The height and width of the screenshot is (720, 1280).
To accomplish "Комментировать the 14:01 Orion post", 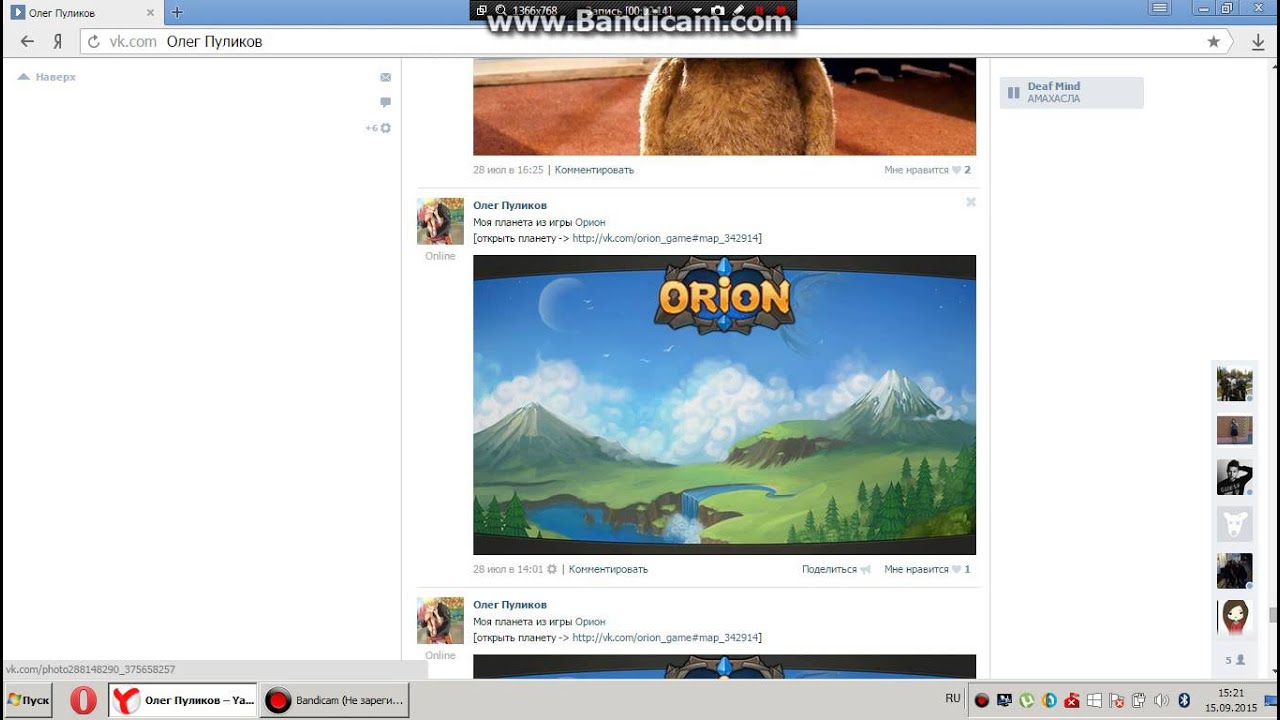I will [608, 569].
